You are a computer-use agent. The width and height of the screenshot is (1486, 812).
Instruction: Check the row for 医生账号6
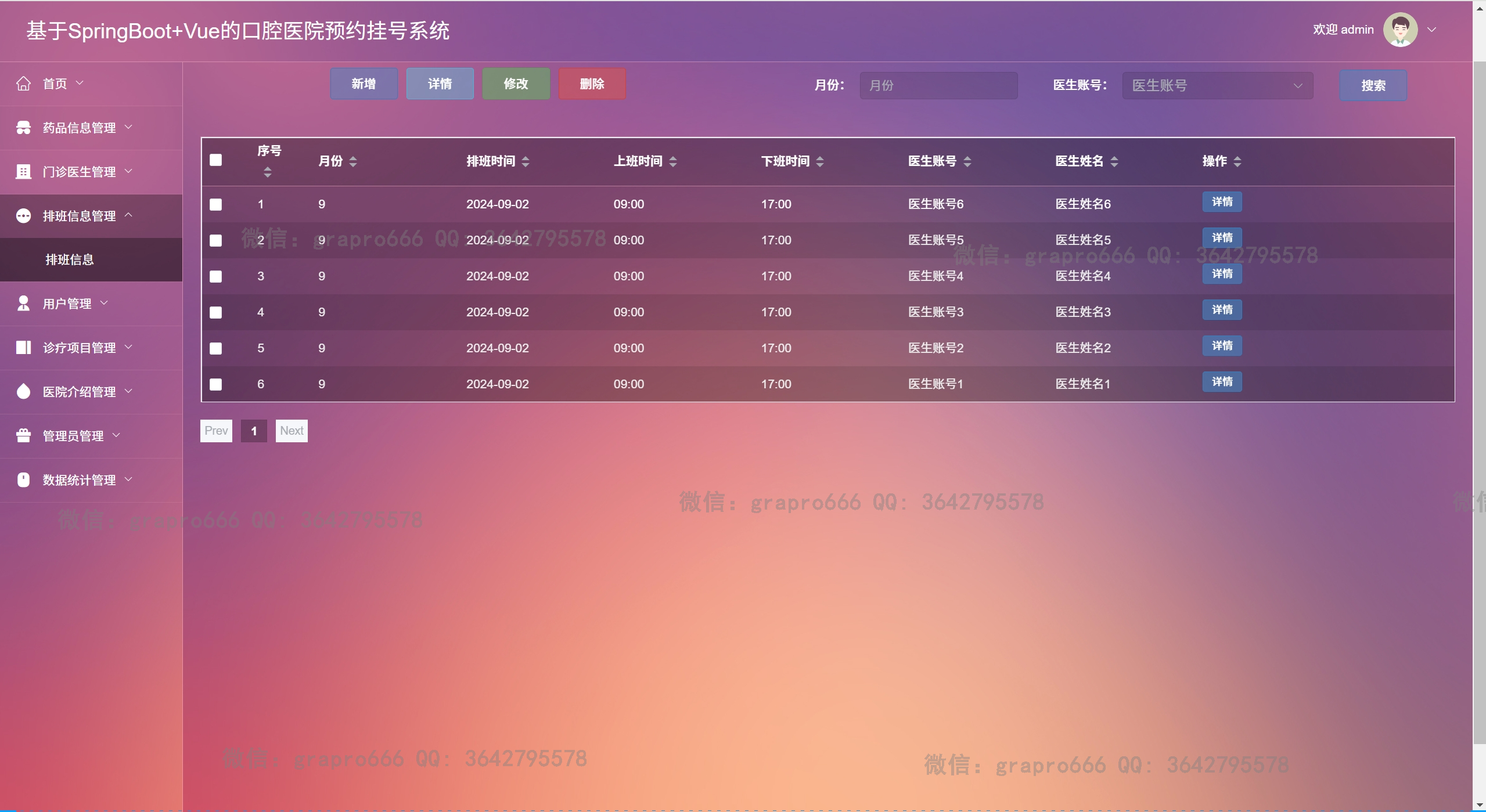coord(216,204)
